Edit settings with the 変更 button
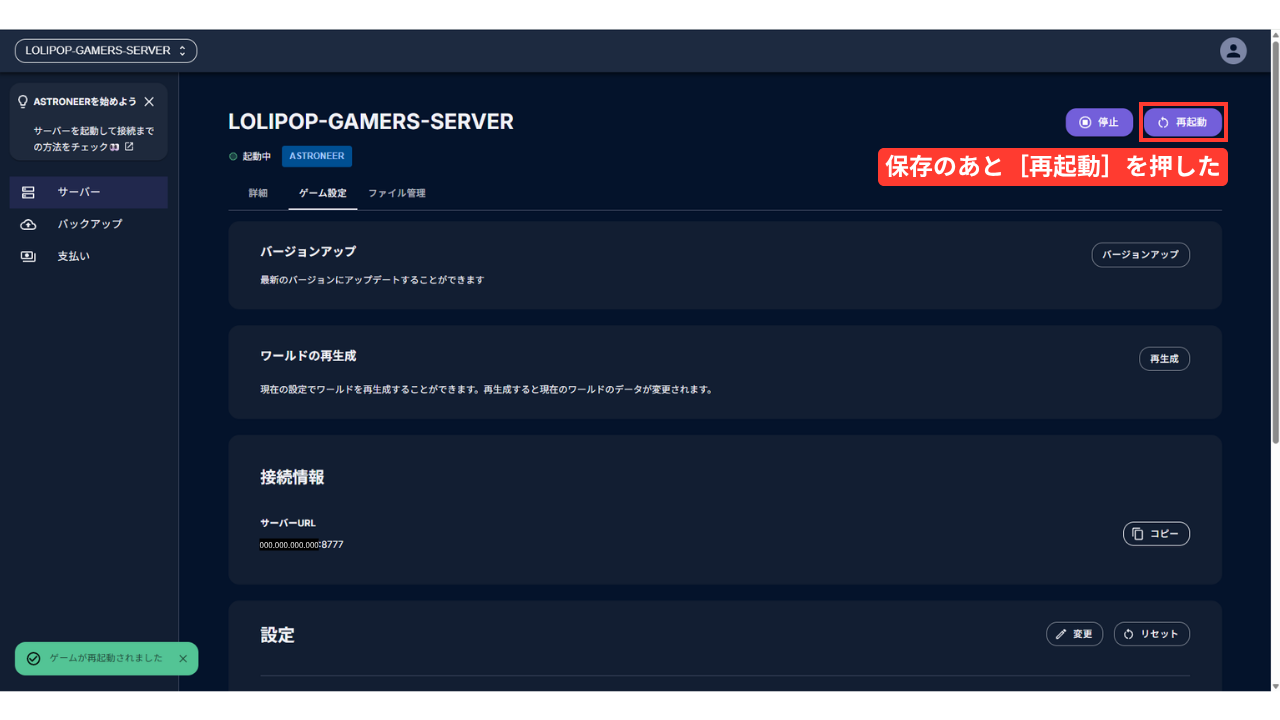The height and width of the screenshot is (720, 1280). [1074, 634]
